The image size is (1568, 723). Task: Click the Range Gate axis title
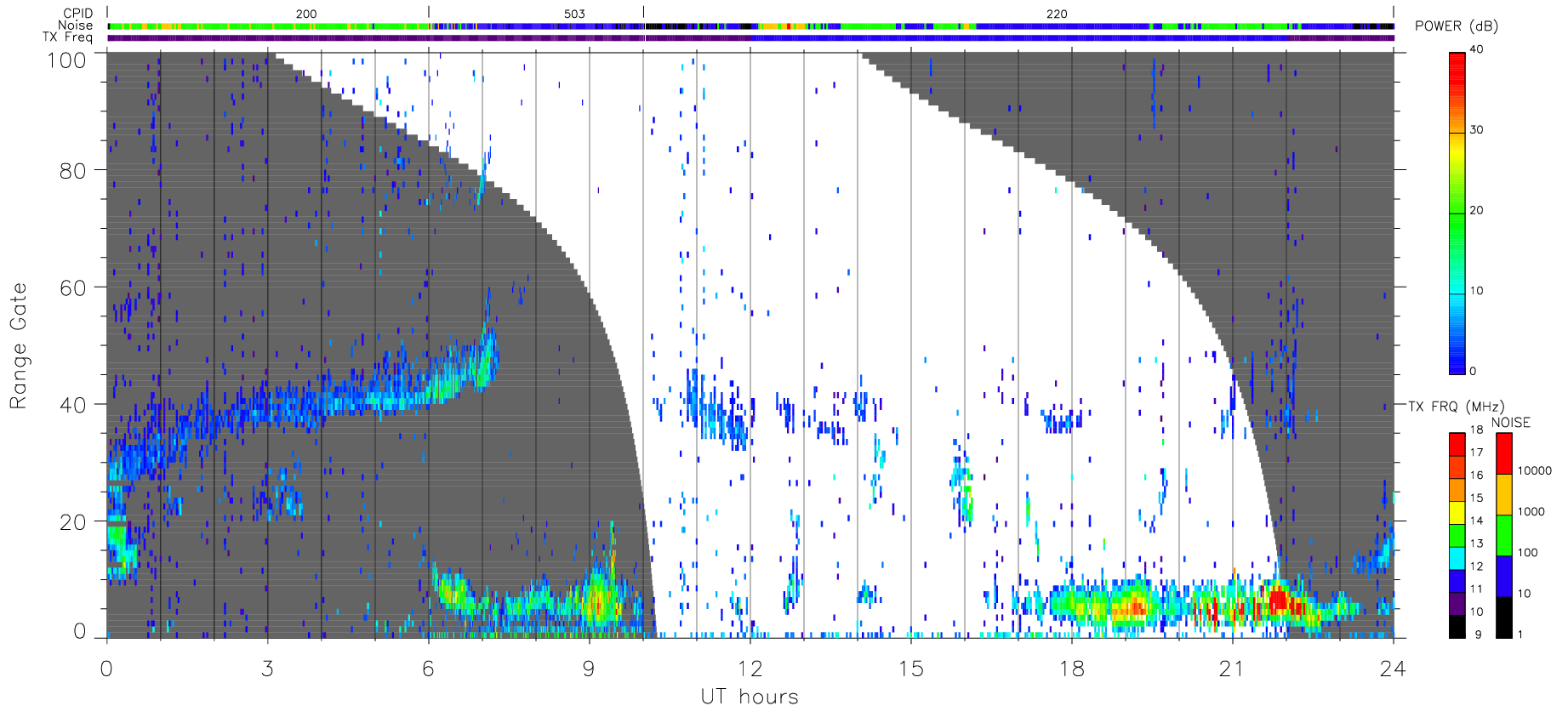point(18,345)
